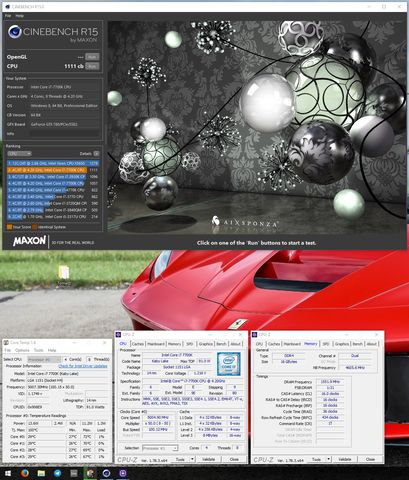Image resolution: width=409 pixels, height=480 pixels.
Task: Click the Identical System legend swatch
Action: [x=35, y=227]
